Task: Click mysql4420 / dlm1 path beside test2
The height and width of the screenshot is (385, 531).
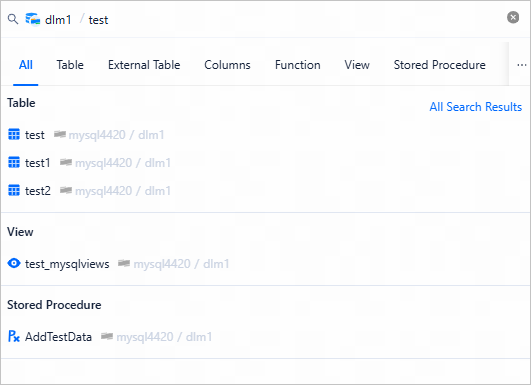Action: pos(123,191)
